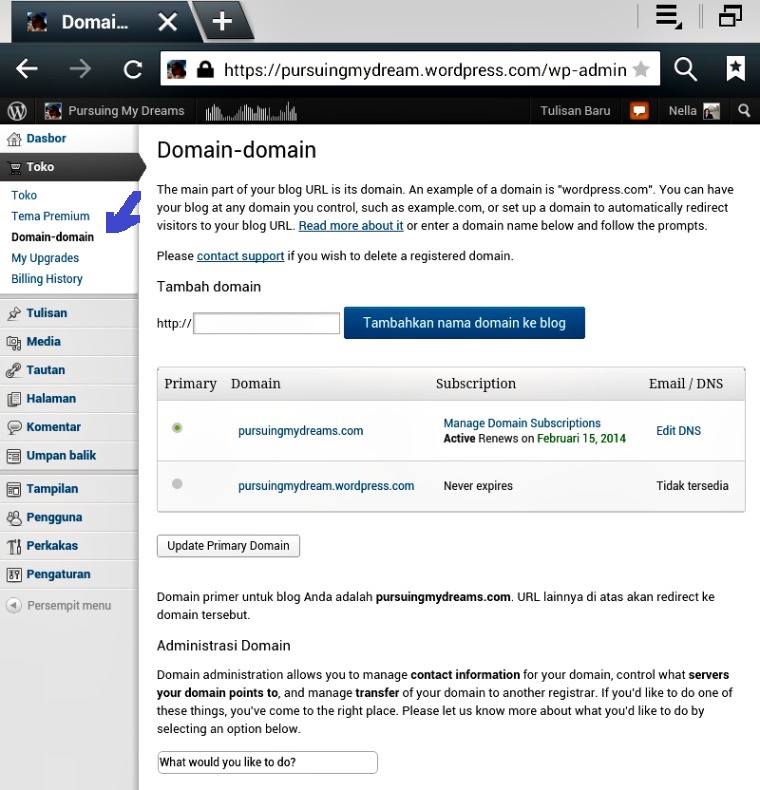The width and height of the screenshot is (760, 790).
Task: Select pursuingmydream.wordpress.com primary radio button
Action: (x=177, y=484)
